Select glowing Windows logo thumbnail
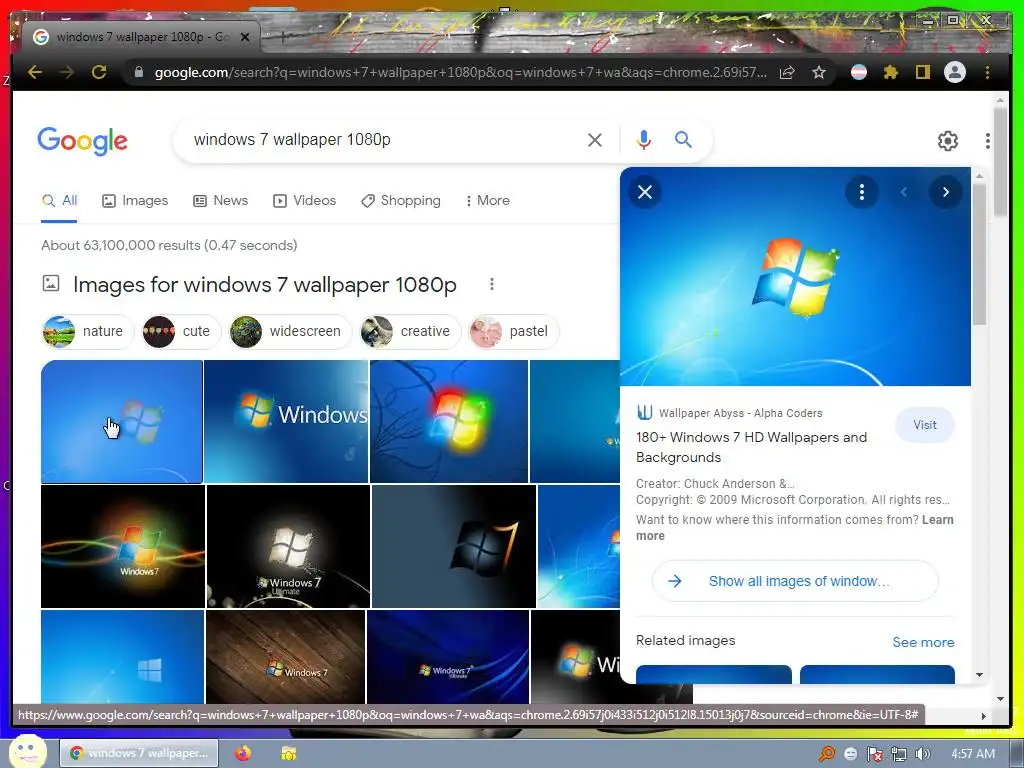 click(449, 422)
